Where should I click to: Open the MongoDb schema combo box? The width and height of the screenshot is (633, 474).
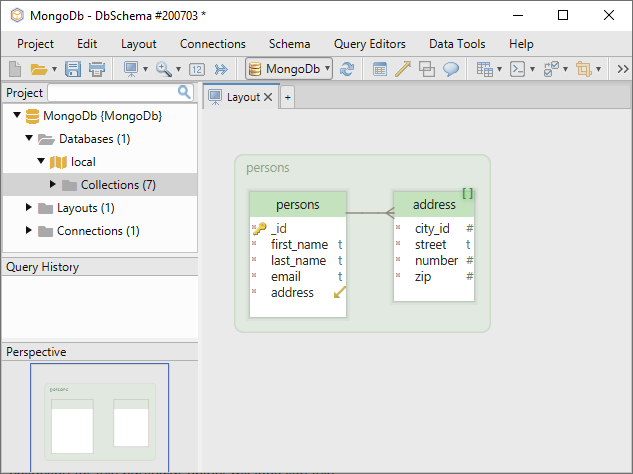289,69
